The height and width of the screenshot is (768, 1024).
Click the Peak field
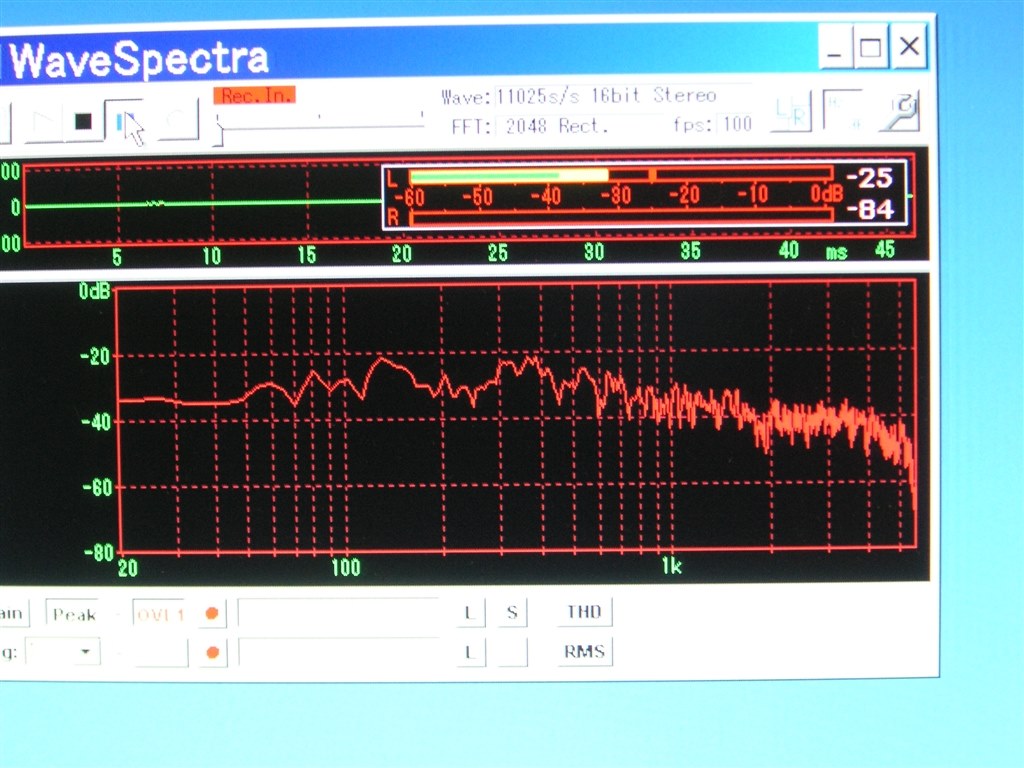[x=73, y=614]
